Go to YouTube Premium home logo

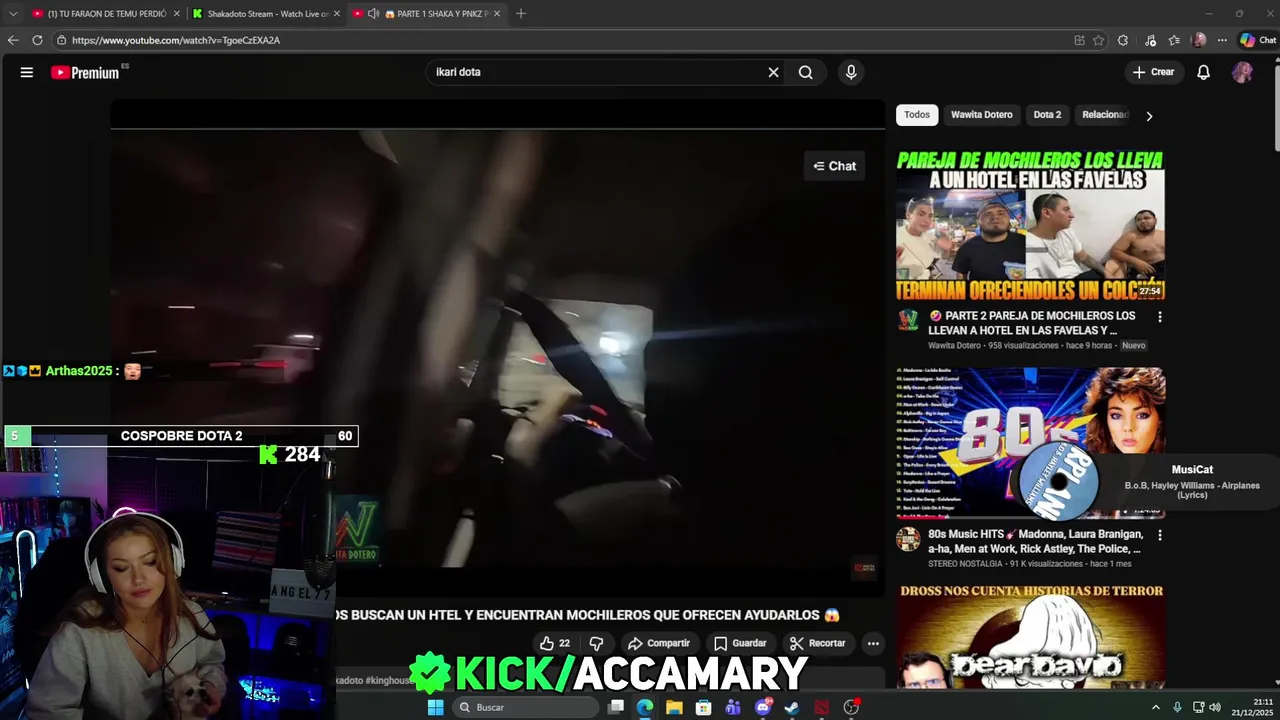pyautogui.click(x=85, y=72)
